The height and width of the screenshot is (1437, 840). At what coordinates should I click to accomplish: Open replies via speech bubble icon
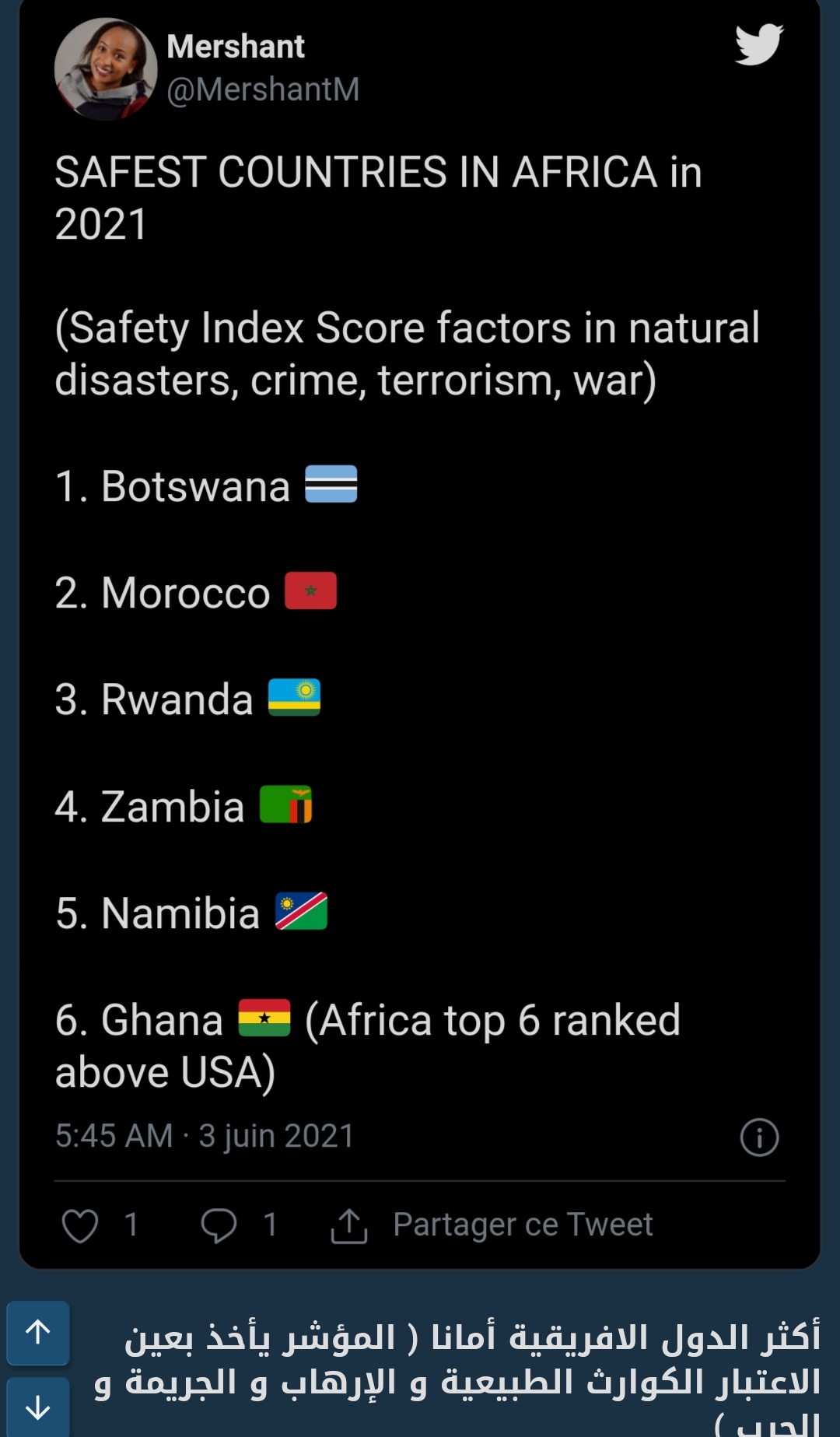click(x=219, y=1225)
